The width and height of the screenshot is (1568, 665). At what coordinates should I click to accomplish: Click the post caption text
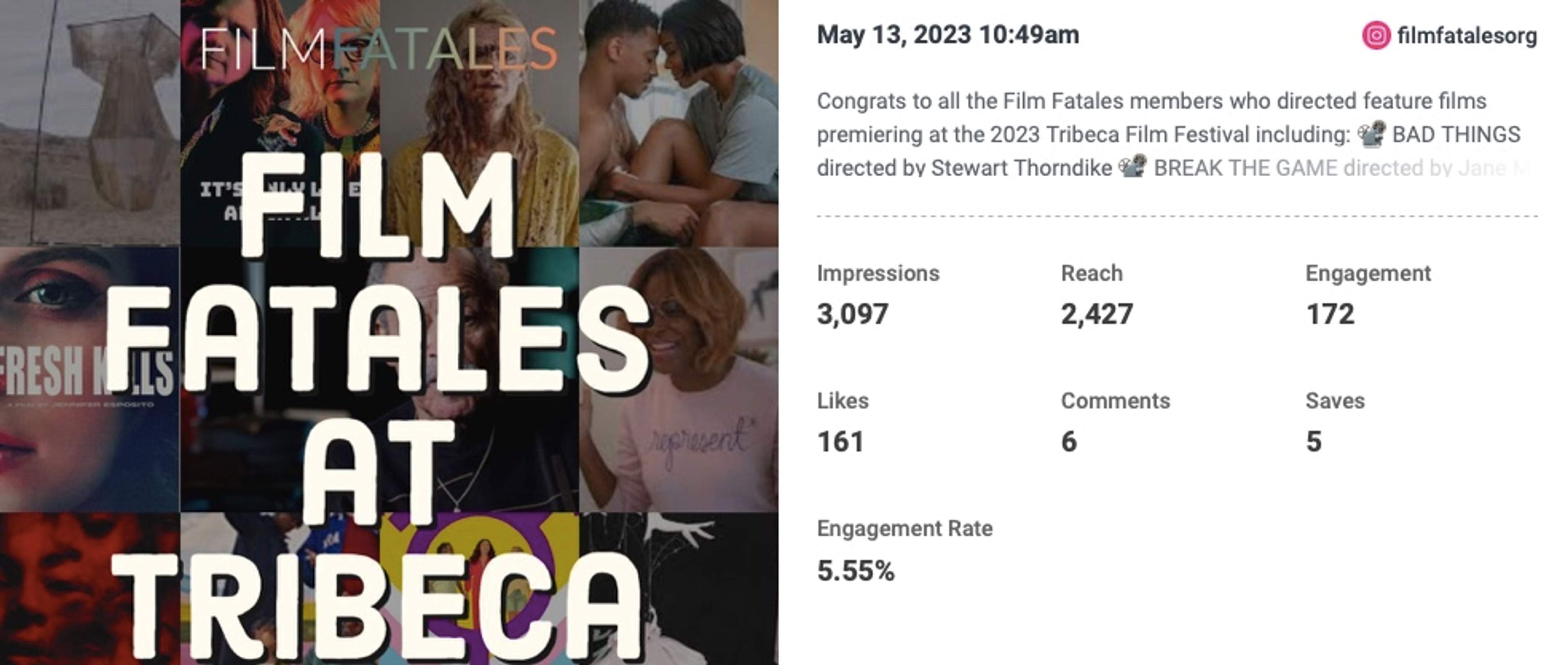(x=1174, y=134)
